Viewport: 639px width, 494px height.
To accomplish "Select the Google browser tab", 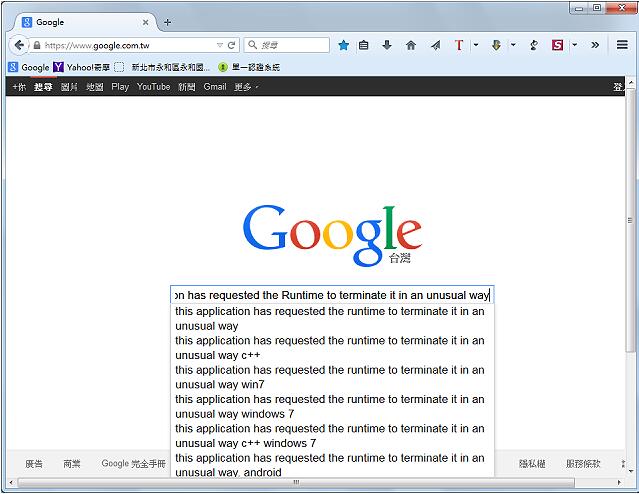I will click(x=84, y=22).
